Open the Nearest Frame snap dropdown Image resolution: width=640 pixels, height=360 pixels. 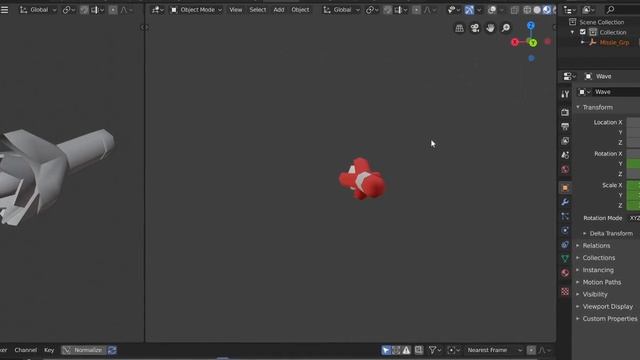494,350
